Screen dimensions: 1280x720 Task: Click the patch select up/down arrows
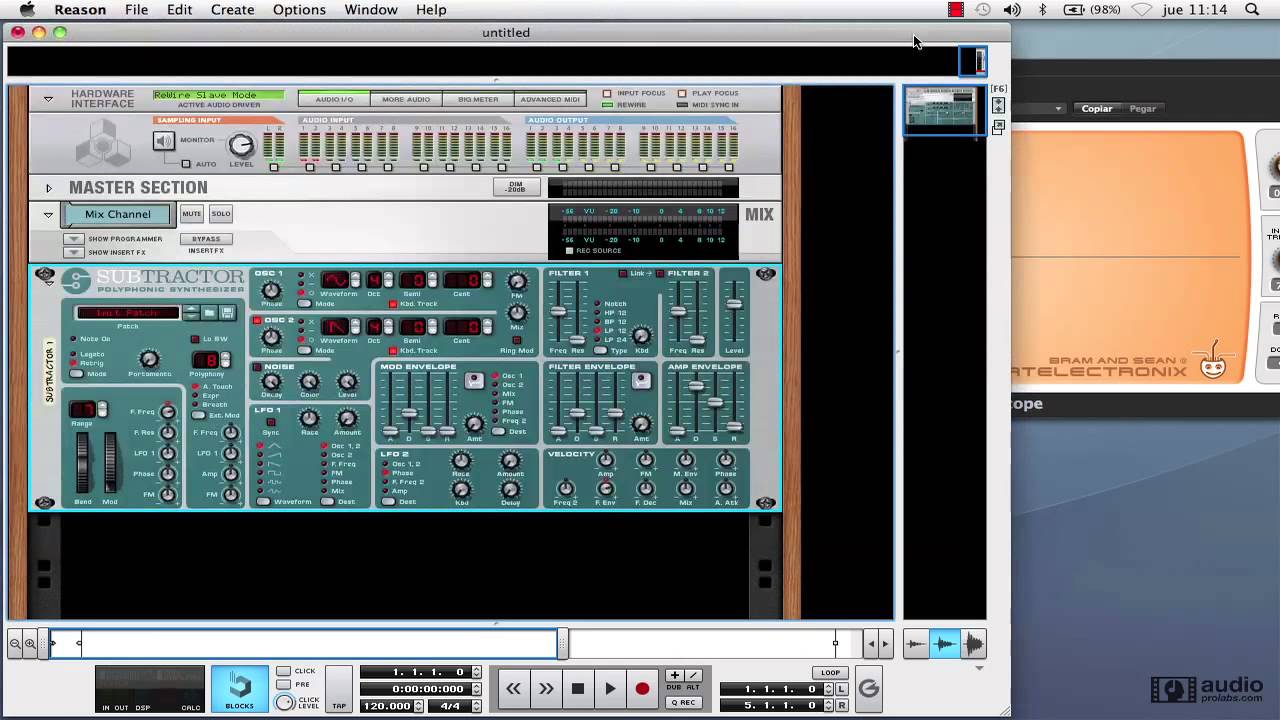191,313
